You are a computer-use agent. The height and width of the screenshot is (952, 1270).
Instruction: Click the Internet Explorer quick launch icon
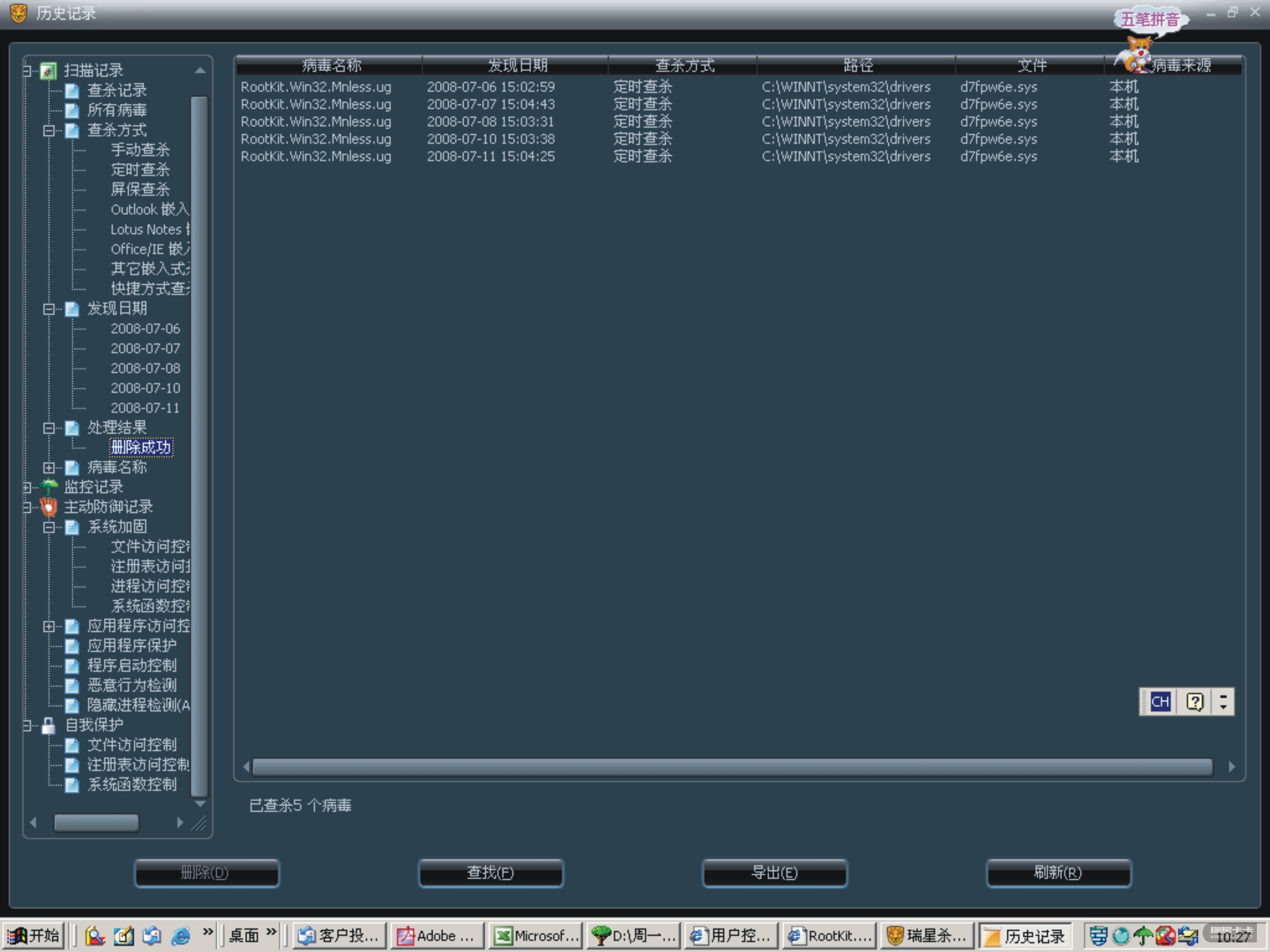click(181, 936)
